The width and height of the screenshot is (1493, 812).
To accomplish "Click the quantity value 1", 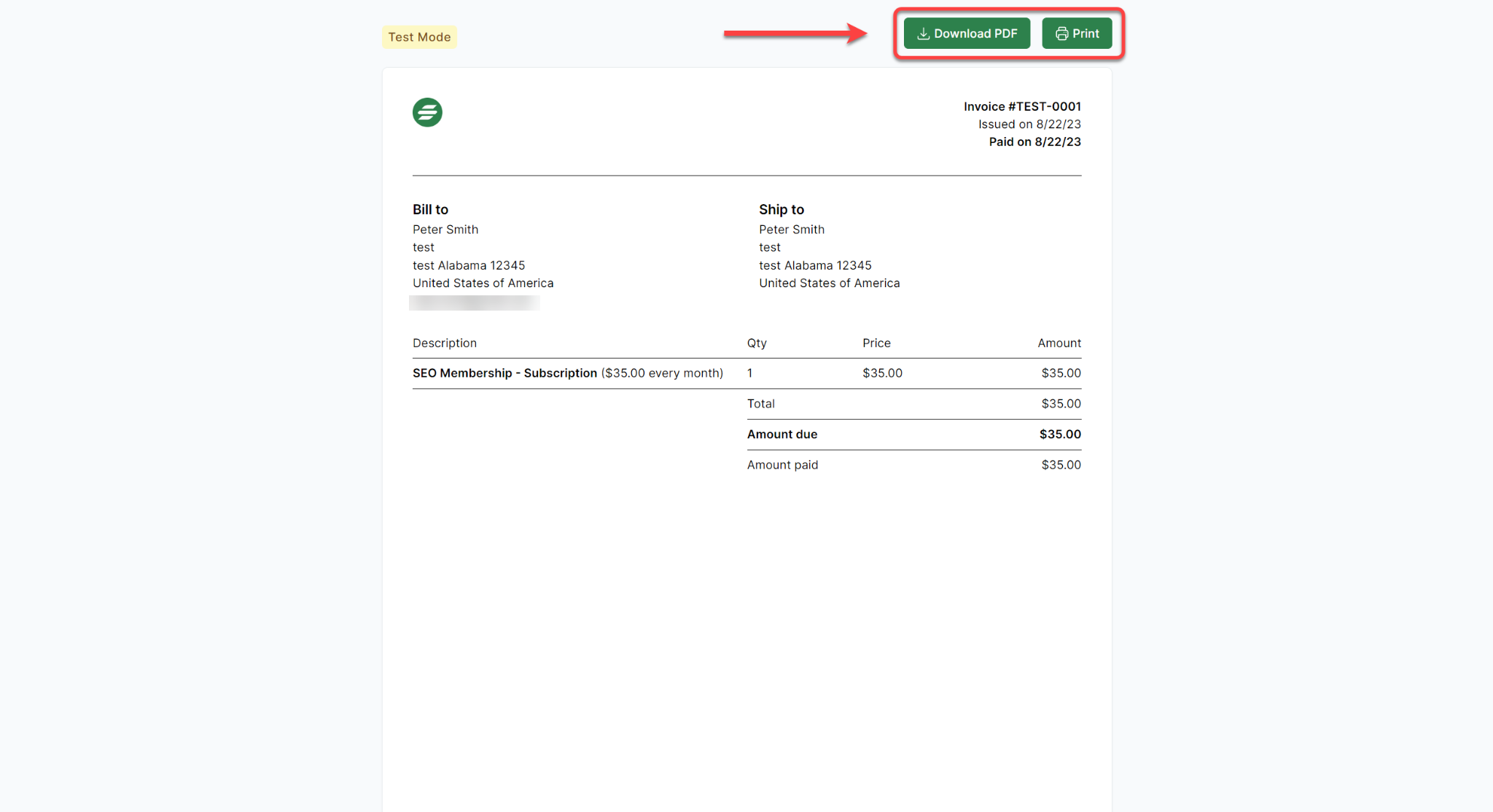I will click(x=749, y=373).
